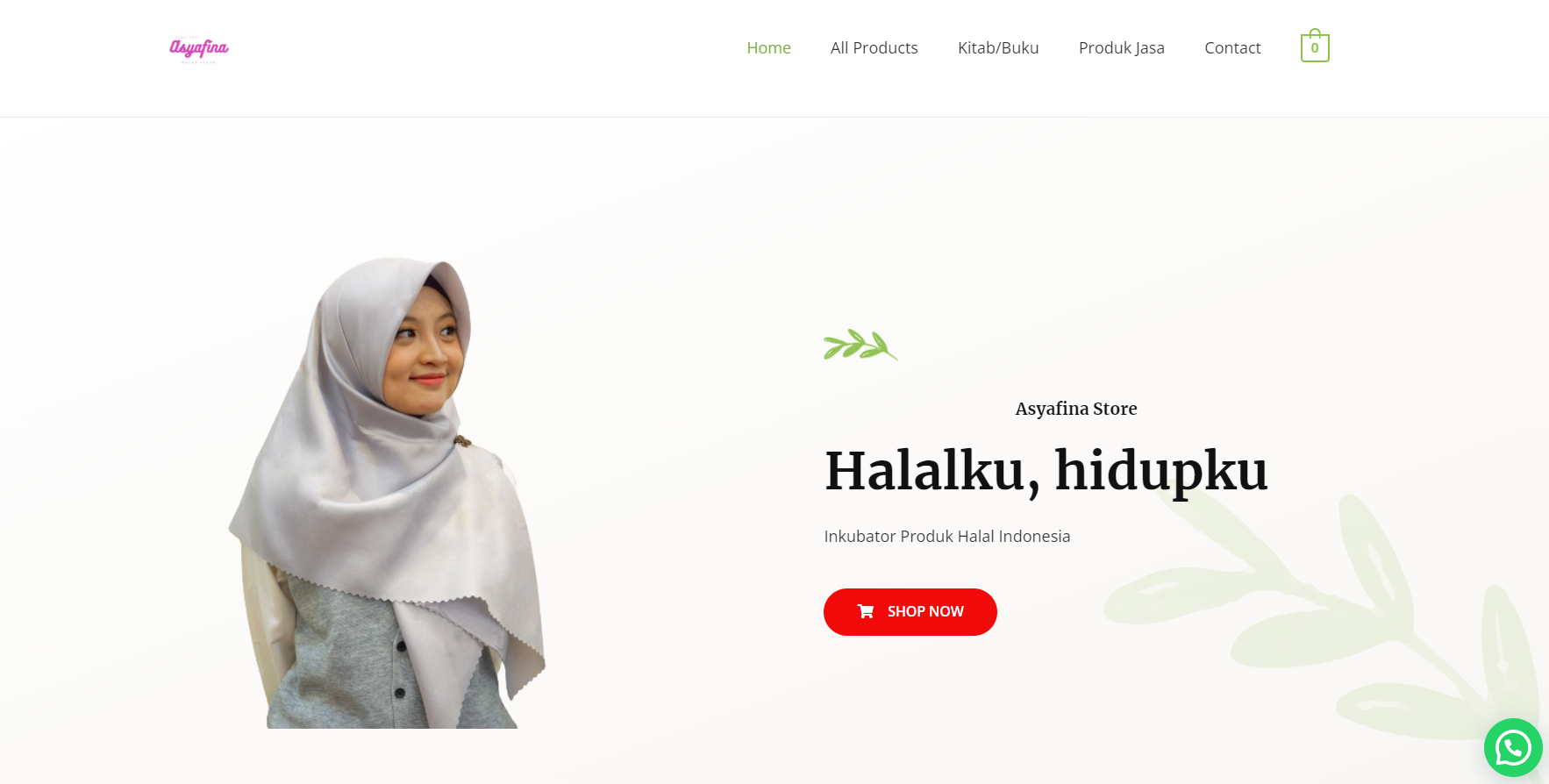Click Inkubator Produk Halal Indonesia text

pyautogui.click(x=947, y=536)
